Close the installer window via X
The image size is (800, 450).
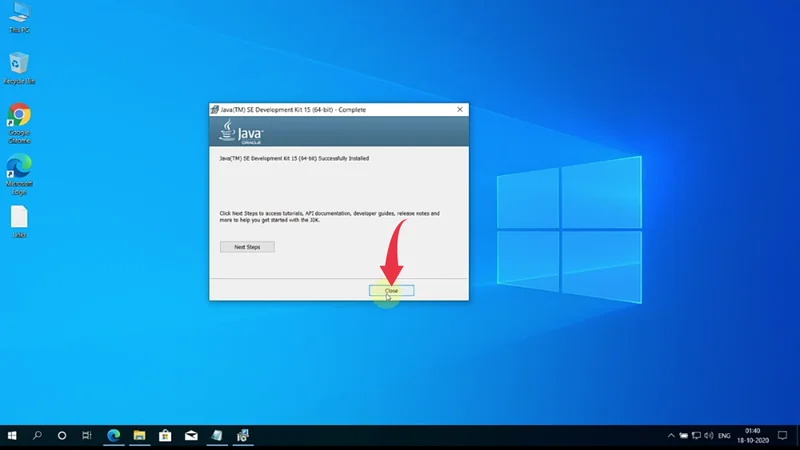pyautogui.click(x=460, y=108)
